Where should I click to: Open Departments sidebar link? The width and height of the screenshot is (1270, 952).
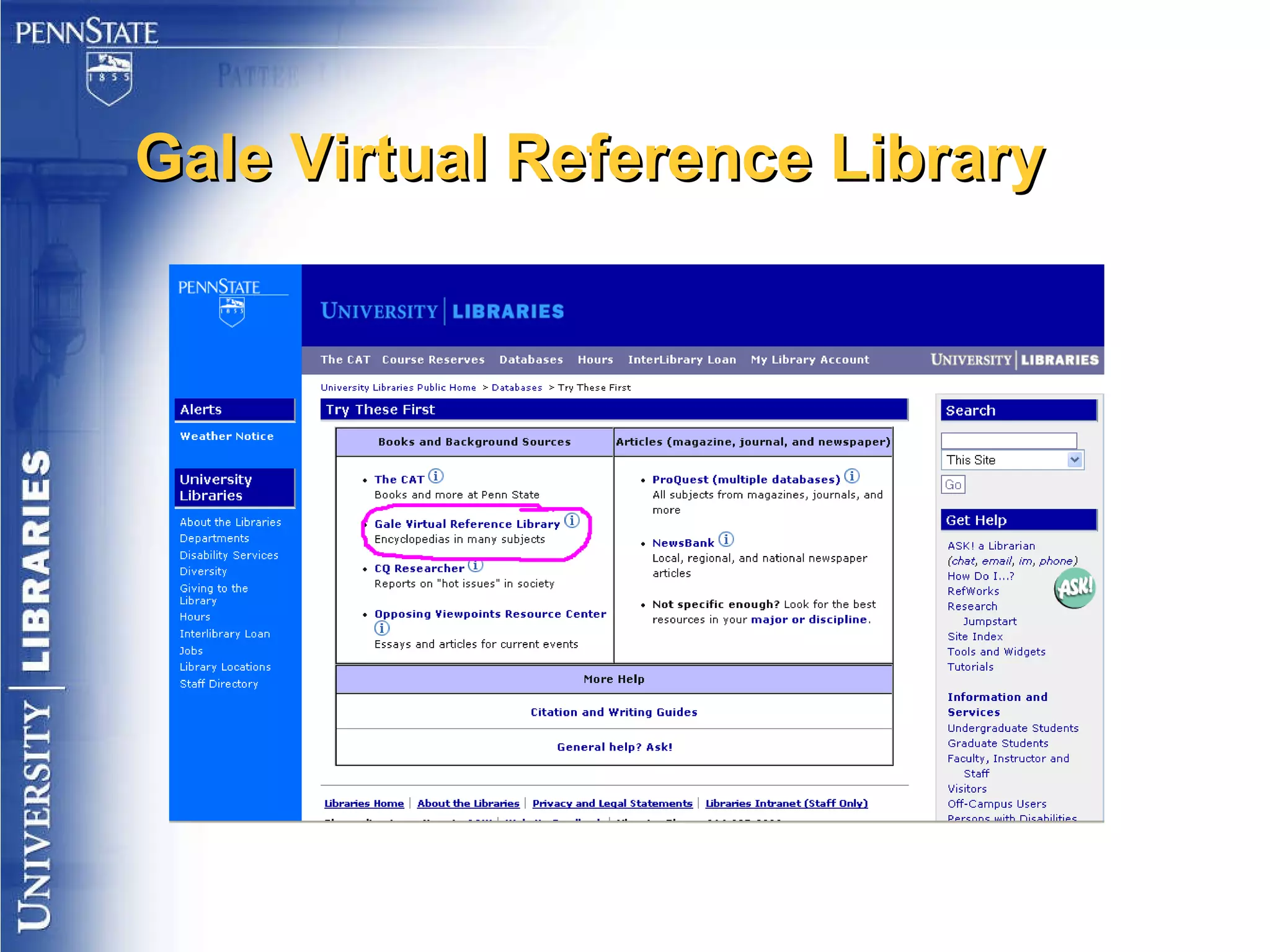point(214,539)
